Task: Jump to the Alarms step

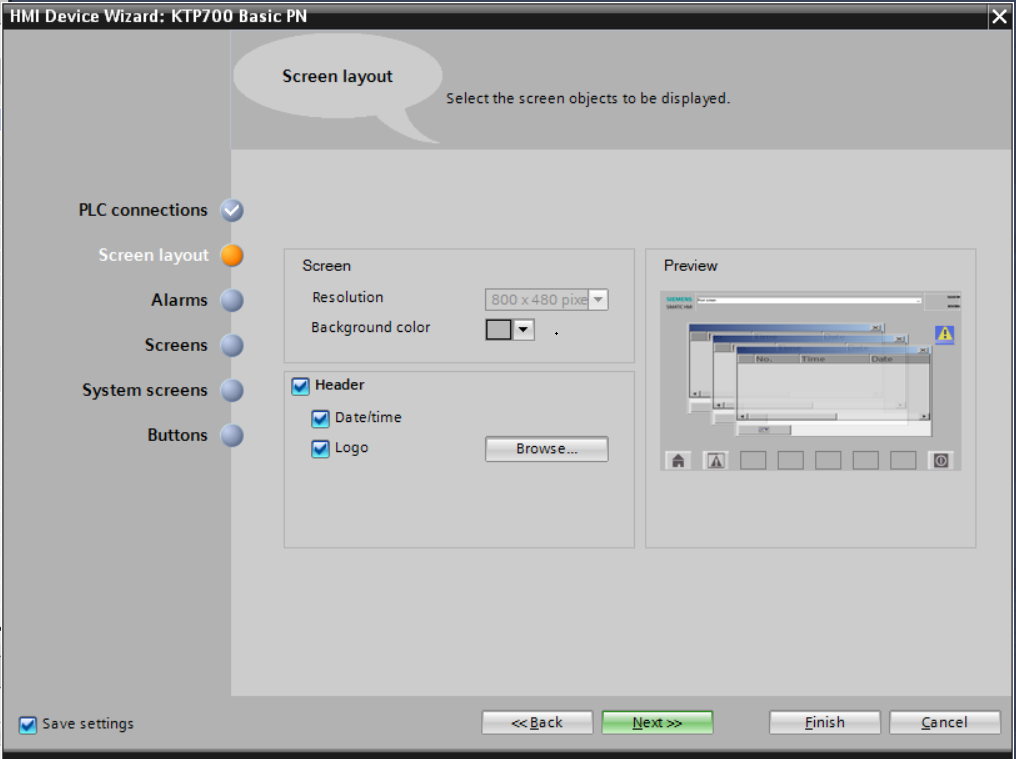Action: coord(231,300)
